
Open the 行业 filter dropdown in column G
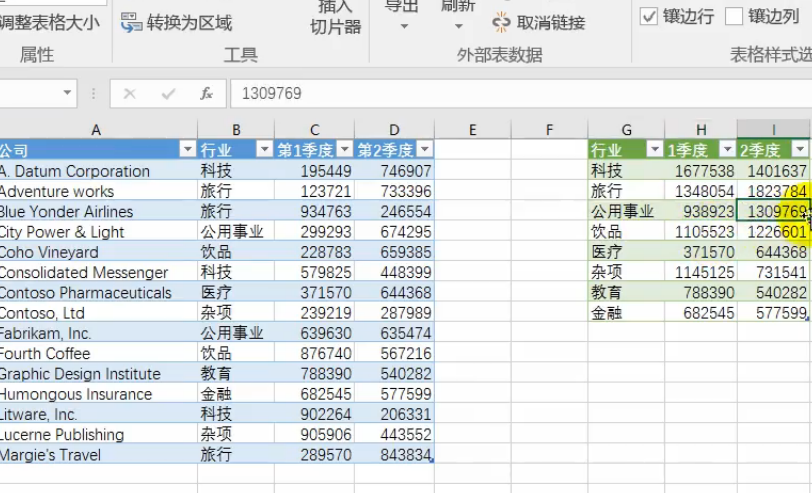[x=655, y=150]
